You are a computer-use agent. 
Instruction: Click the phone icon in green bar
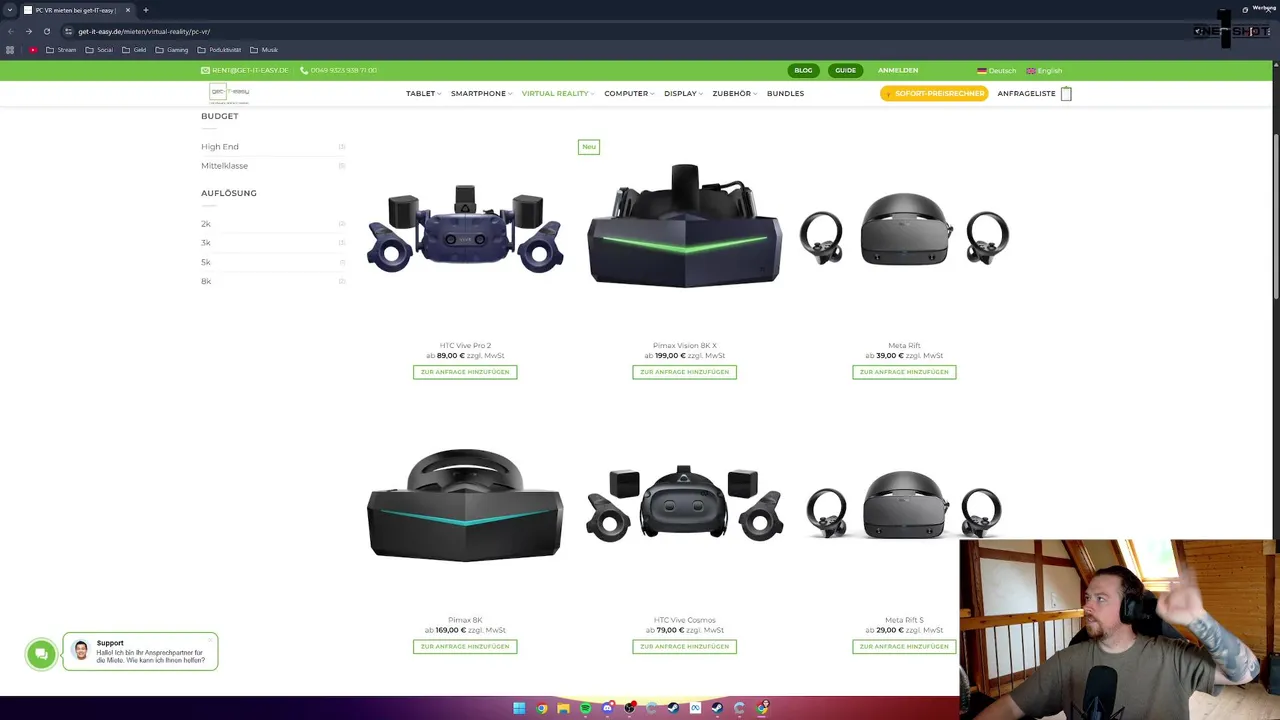click(x=304, y=71)
